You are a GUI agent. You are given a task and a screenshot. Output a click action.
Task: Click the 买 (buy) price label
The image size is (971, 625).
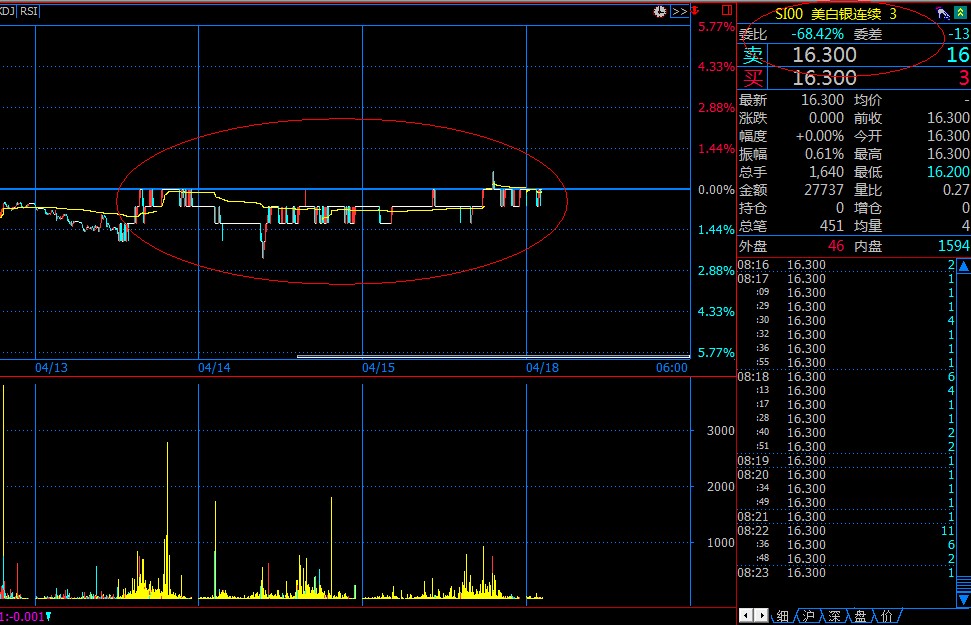coord(752,78)
